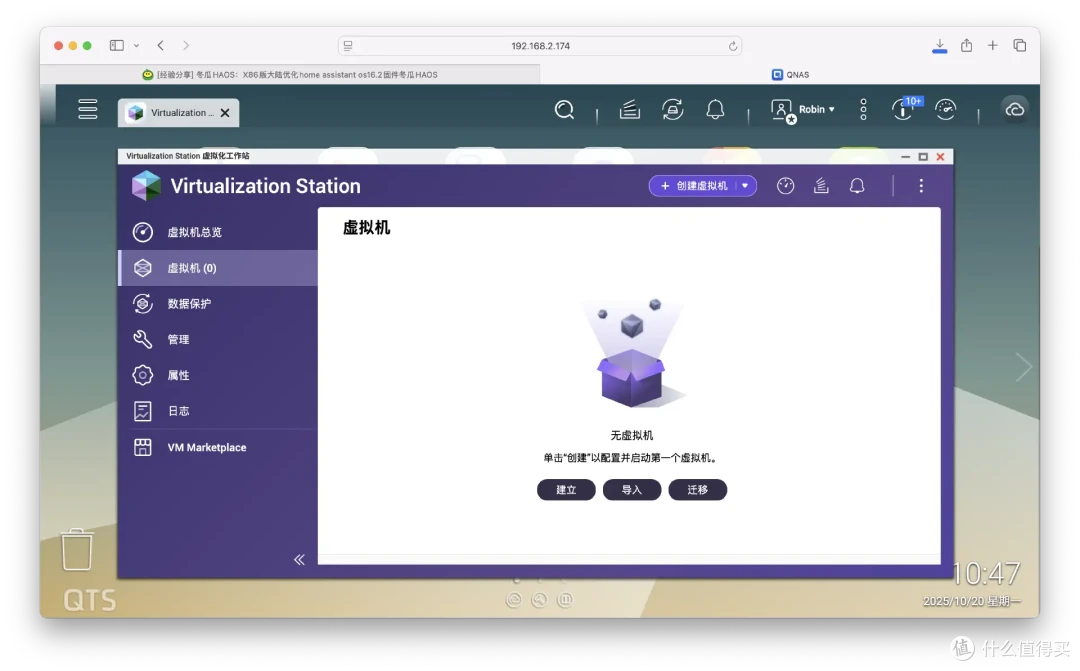Open the background tasks stacked-layers icon in QTS bar

pos(630,110)
